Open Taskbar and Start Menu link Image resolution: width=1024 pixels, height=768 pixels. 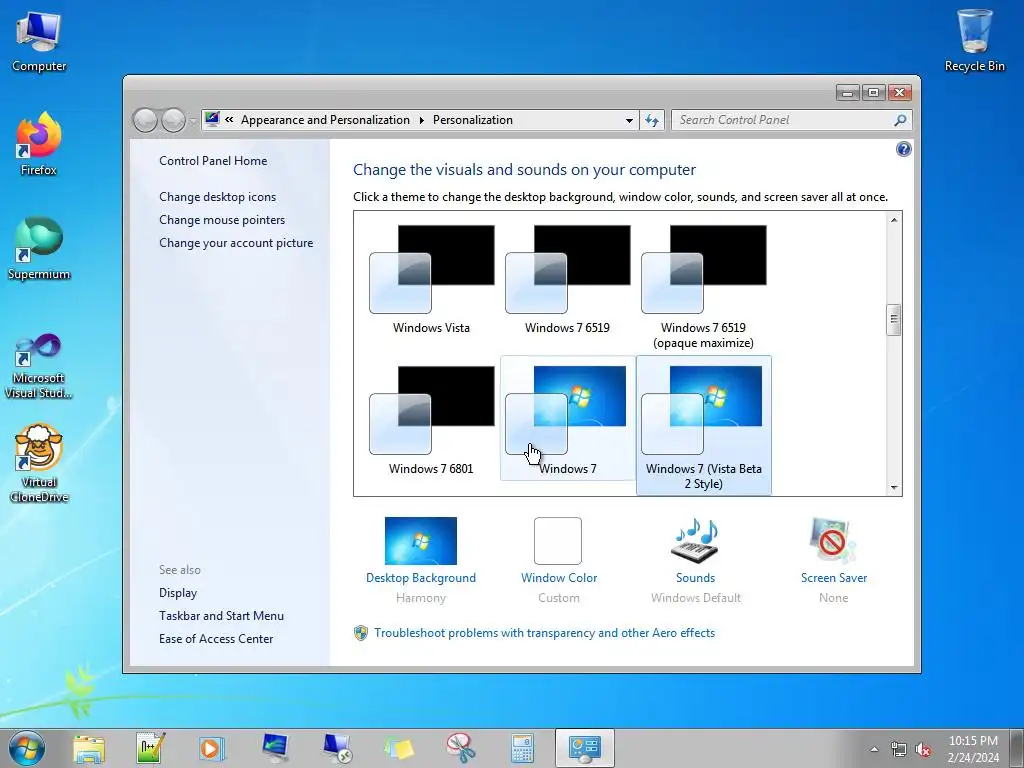[x=221, y=616]
